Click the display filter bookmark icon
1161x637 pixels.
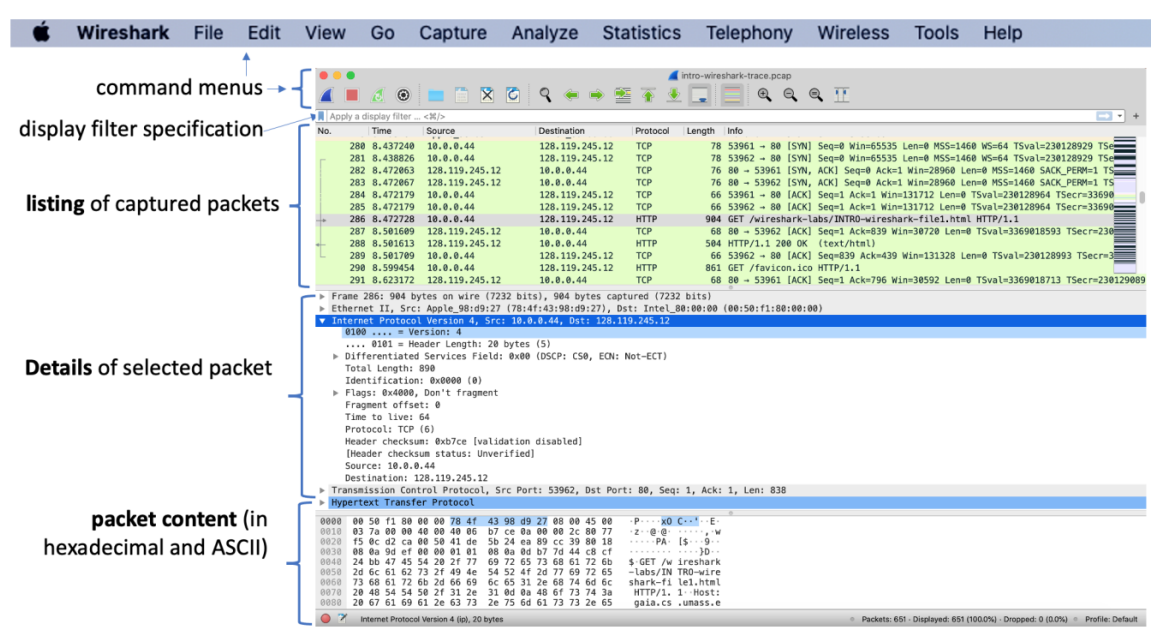click(x=321, y=116)
